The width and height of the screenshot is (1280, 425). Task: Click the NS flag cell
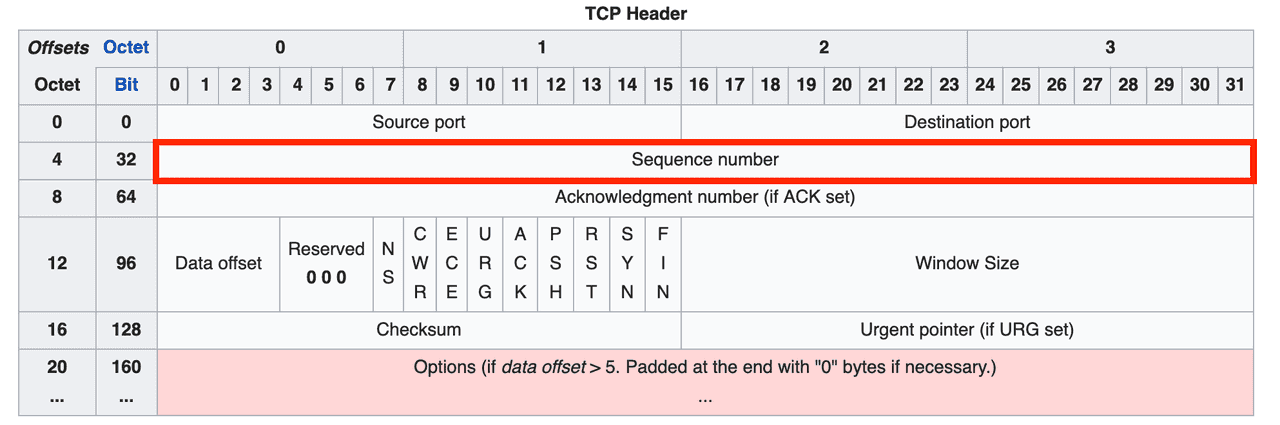click(x=388, y=264)
